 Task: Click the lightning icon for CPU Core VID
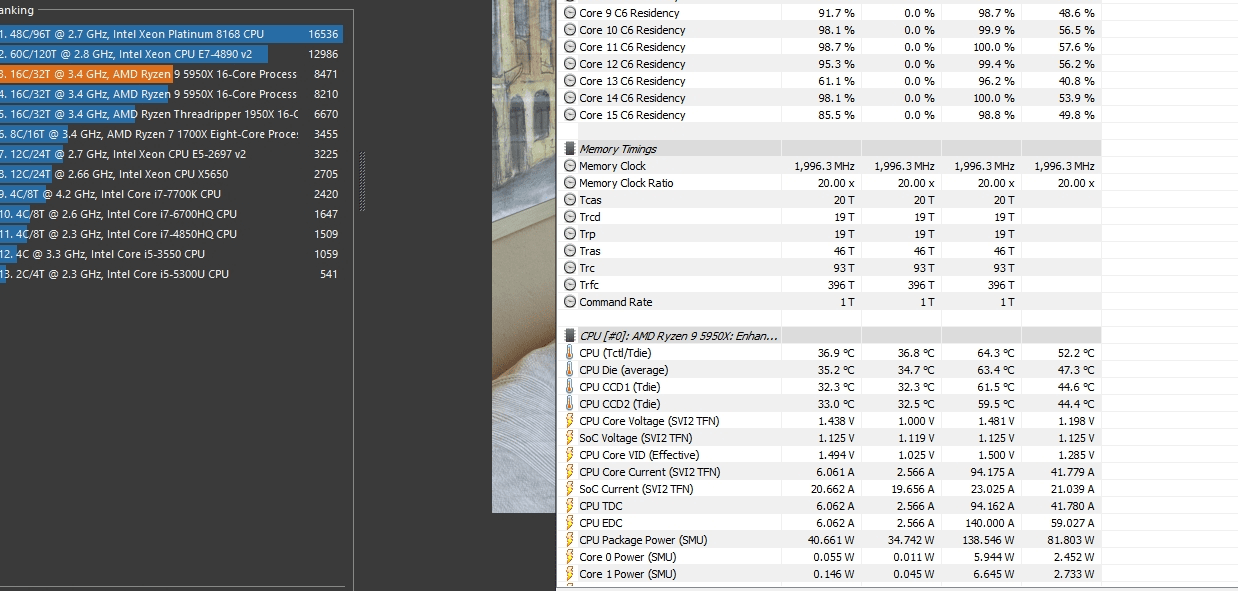[x=570, y=455]
